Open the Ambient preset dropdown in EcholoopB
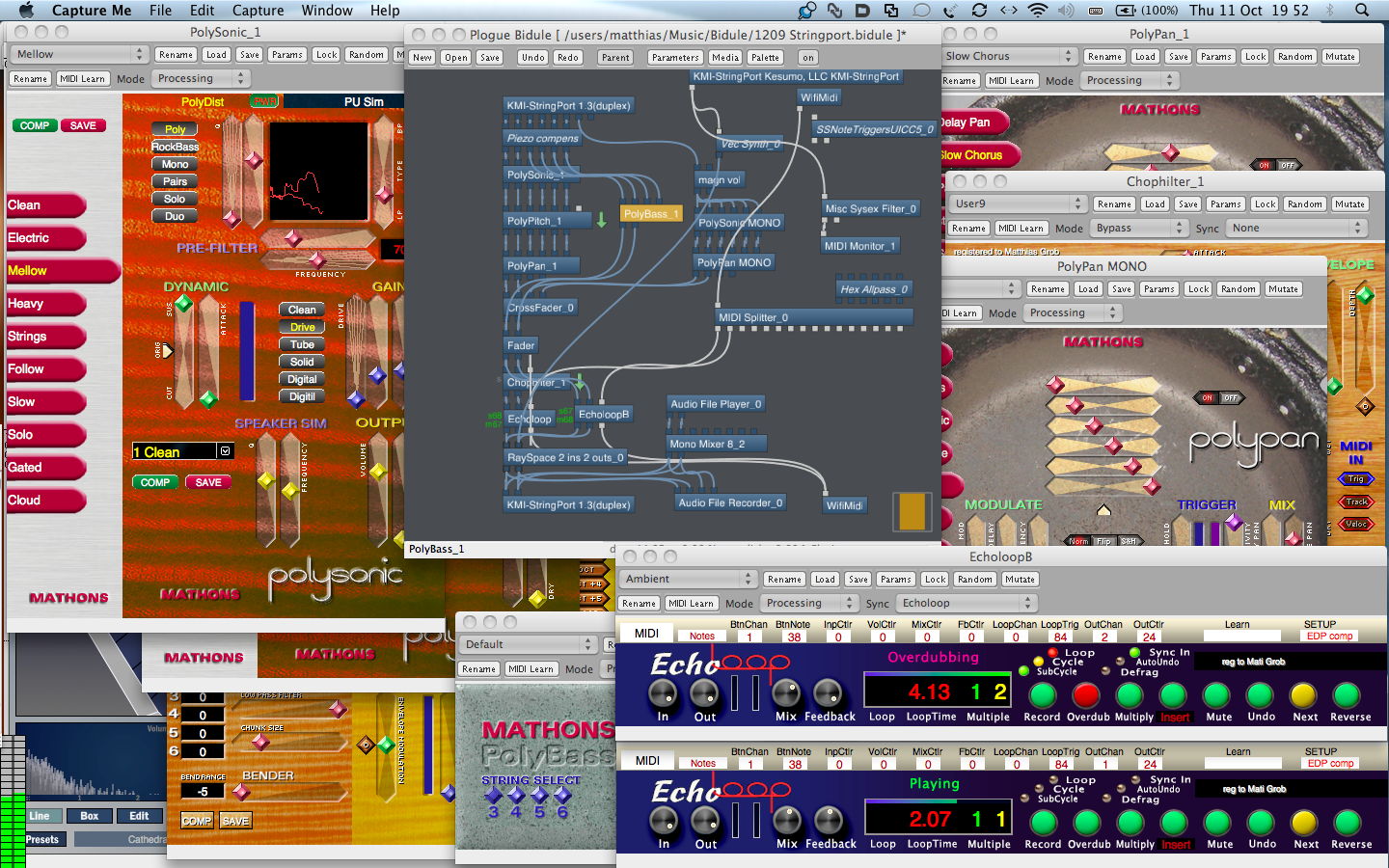 coord(688,579)
